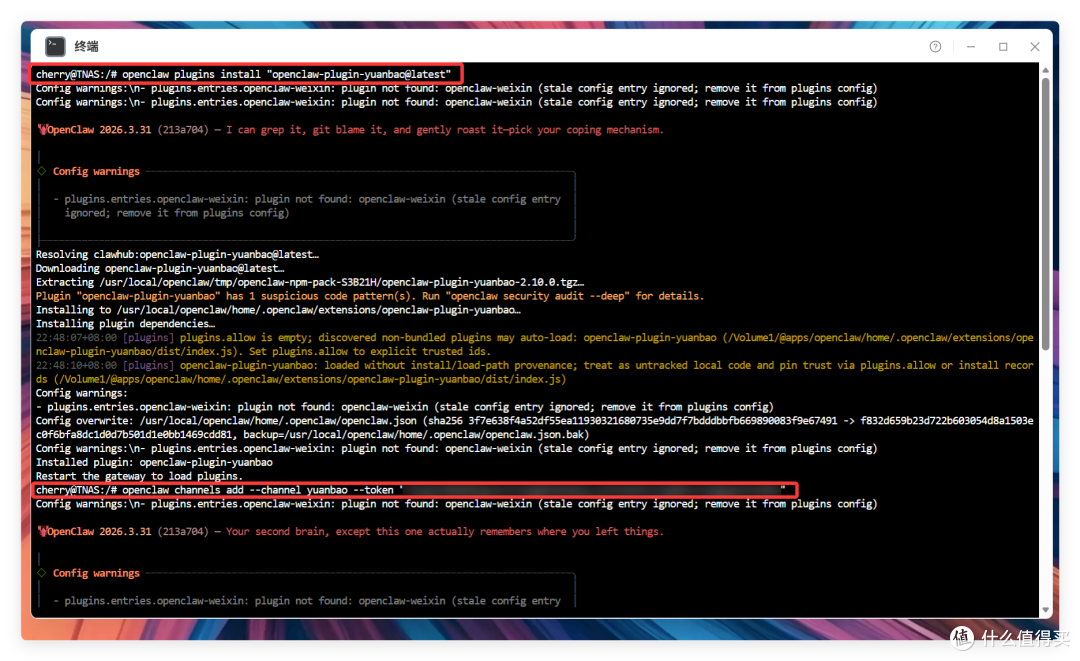Click the 22:48:07 plugins.allow log line
The height and width of the screenshot is (661, 1080).
[534, 344]
